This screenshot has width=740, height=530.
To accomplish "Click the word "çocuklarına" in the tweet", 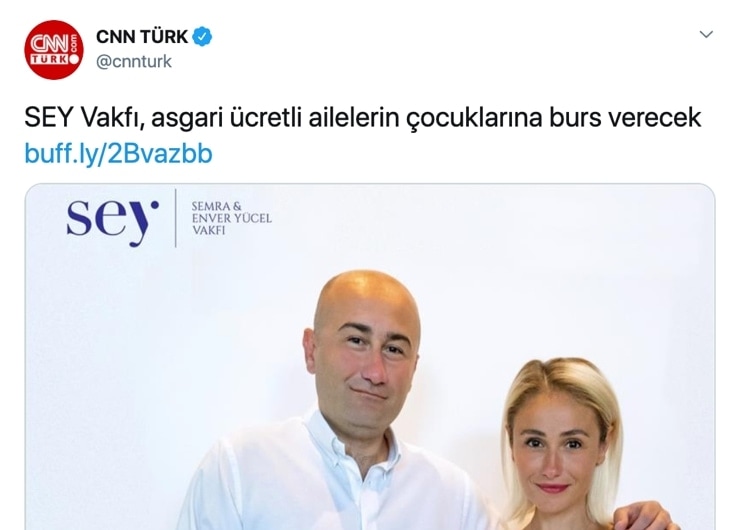I will 474,118.
